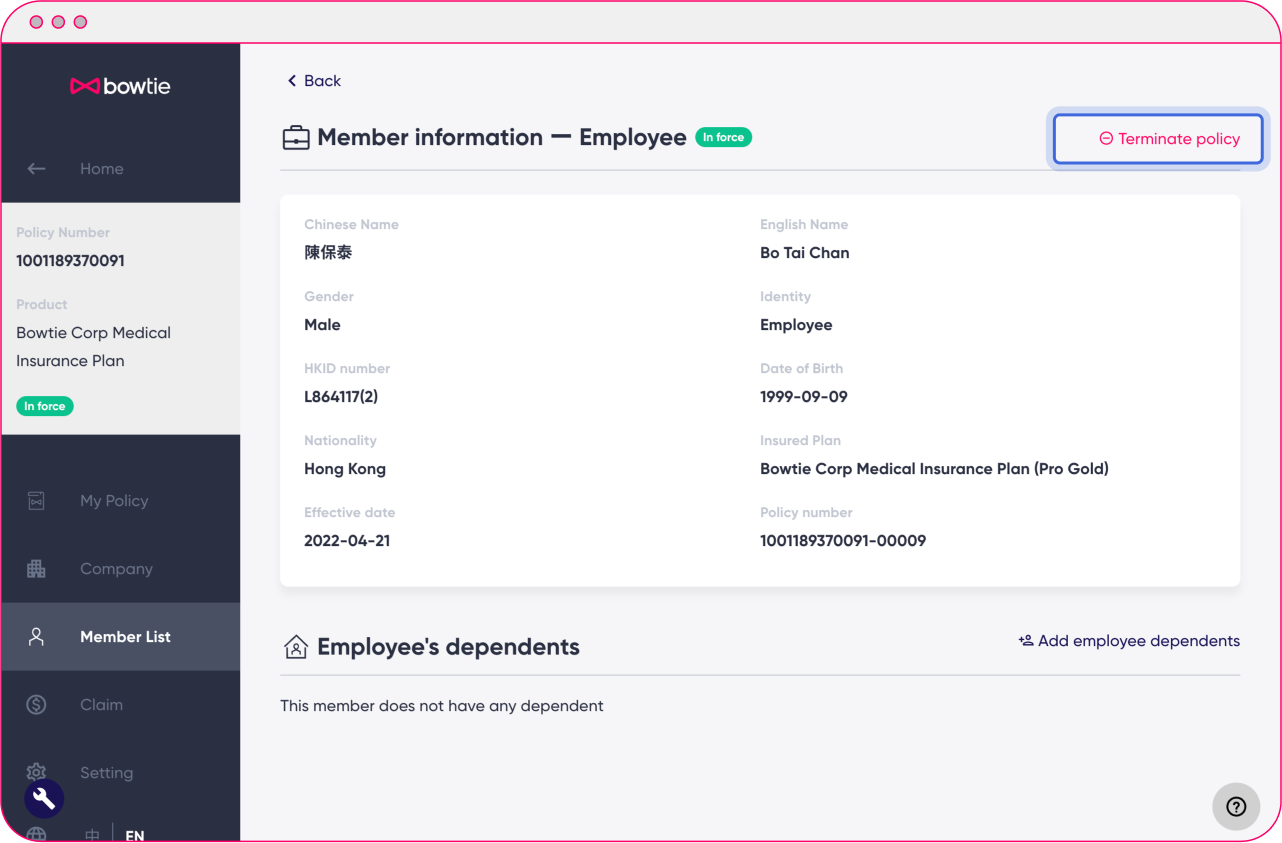
Task: Click the Company building icon
Action: point(37,569)
